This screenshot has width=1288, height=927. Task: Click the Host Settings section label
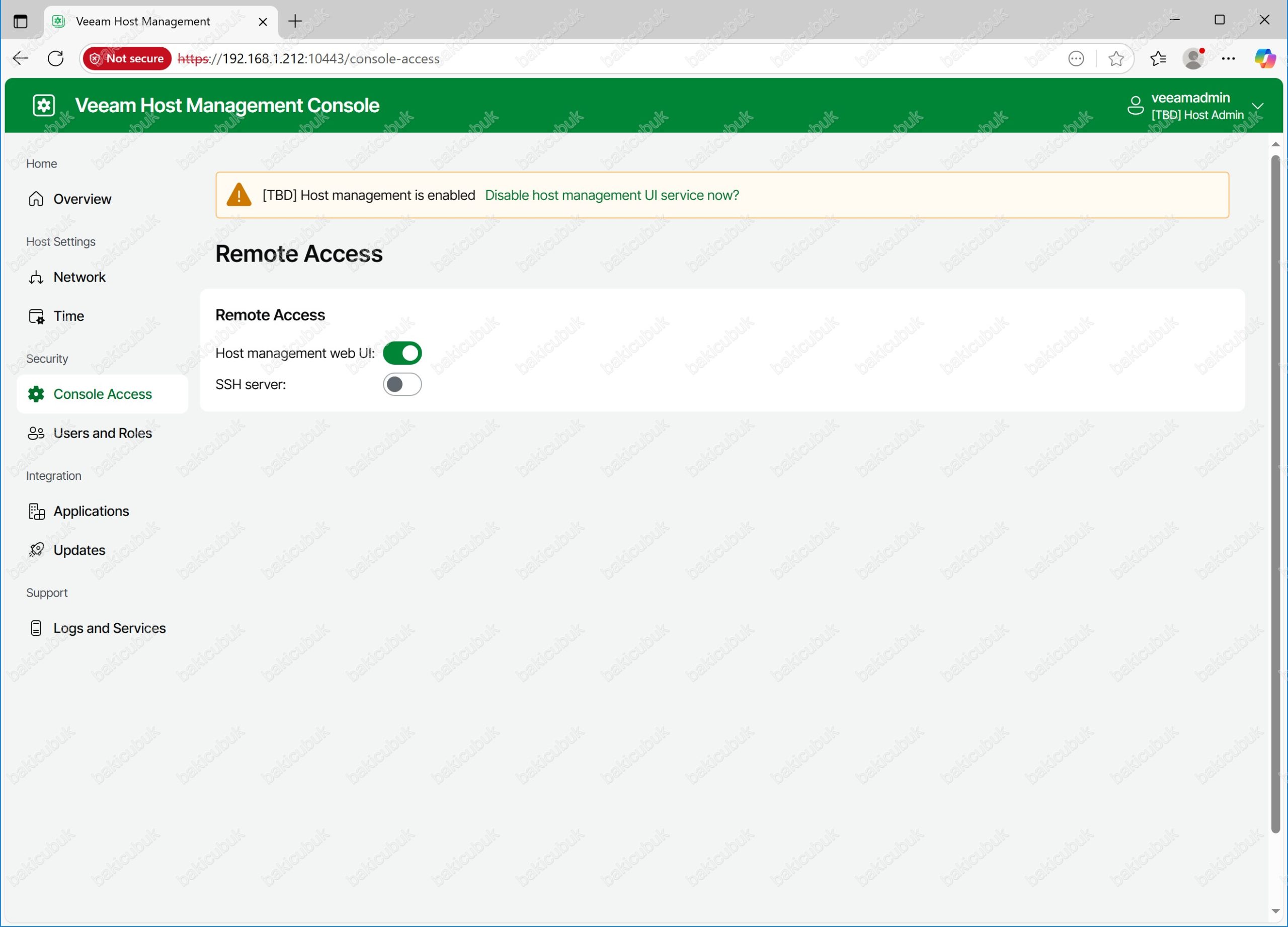click(x=61, y=242)
